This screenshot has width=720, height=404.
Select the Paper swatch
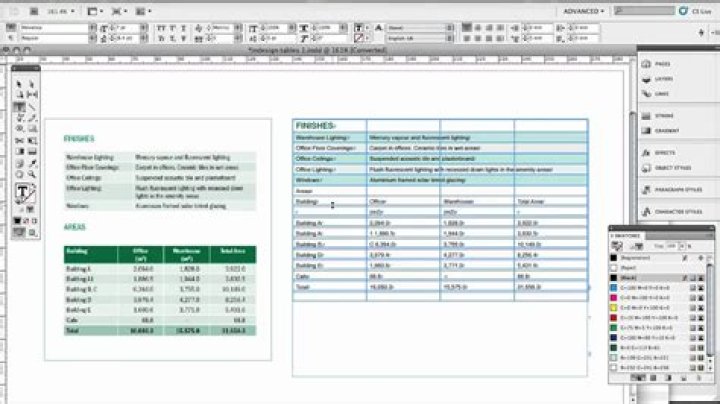coord(658,268)
